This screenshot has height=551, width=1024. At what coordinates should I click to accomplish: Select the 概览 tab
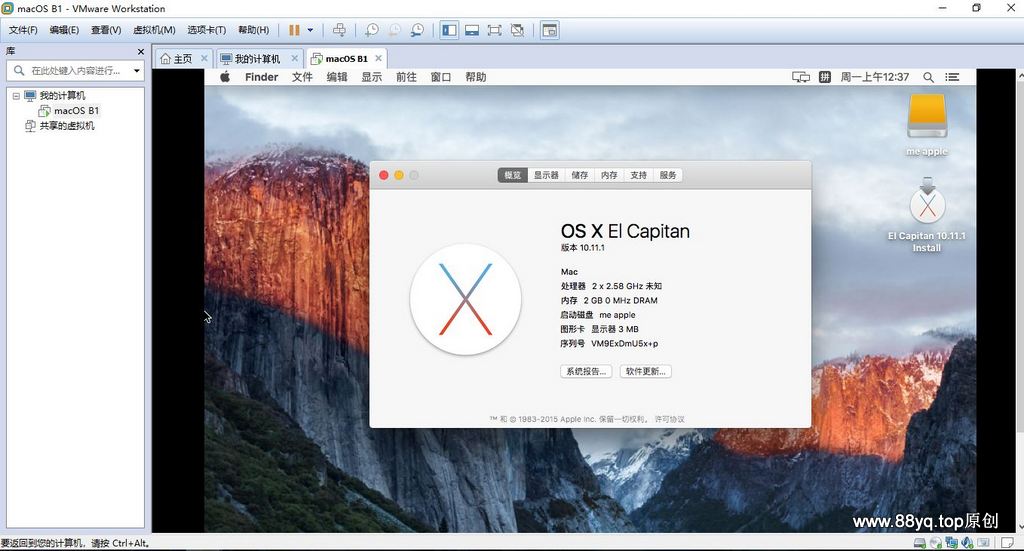pyautogui.click(x=513, y=175)
